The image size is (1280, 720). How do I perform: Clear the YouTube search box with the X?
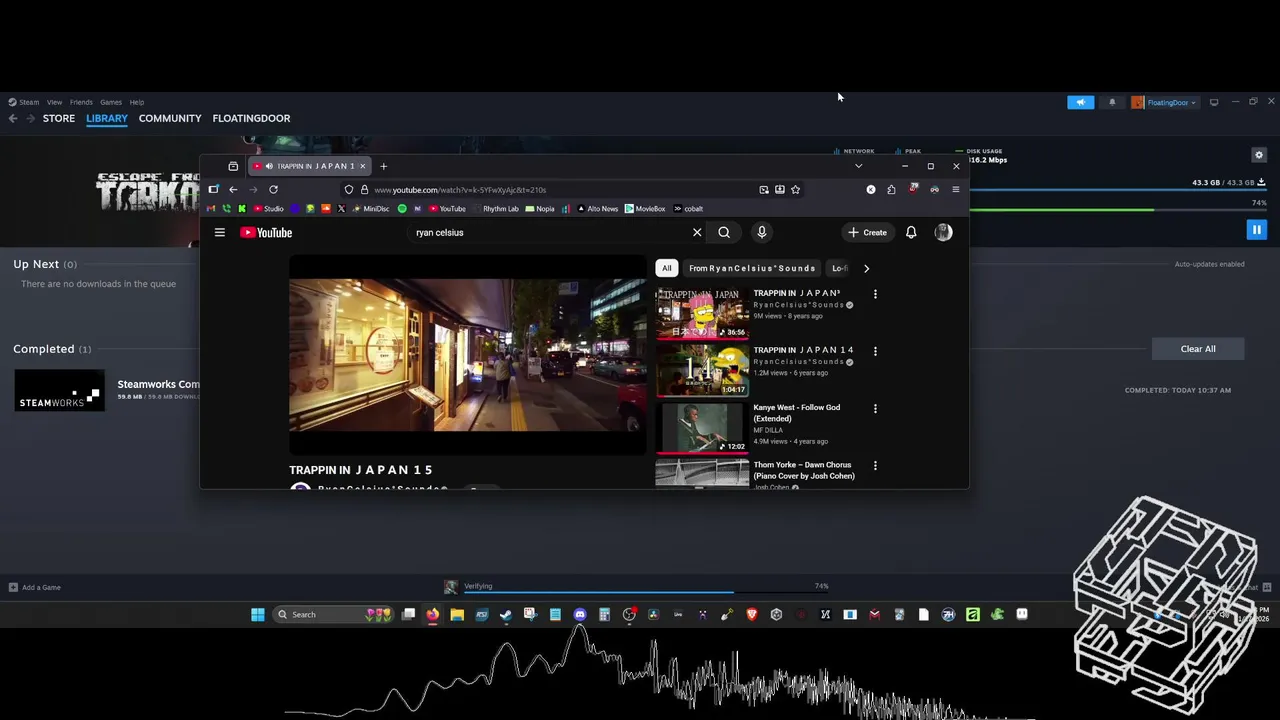(x=697, y=232)
